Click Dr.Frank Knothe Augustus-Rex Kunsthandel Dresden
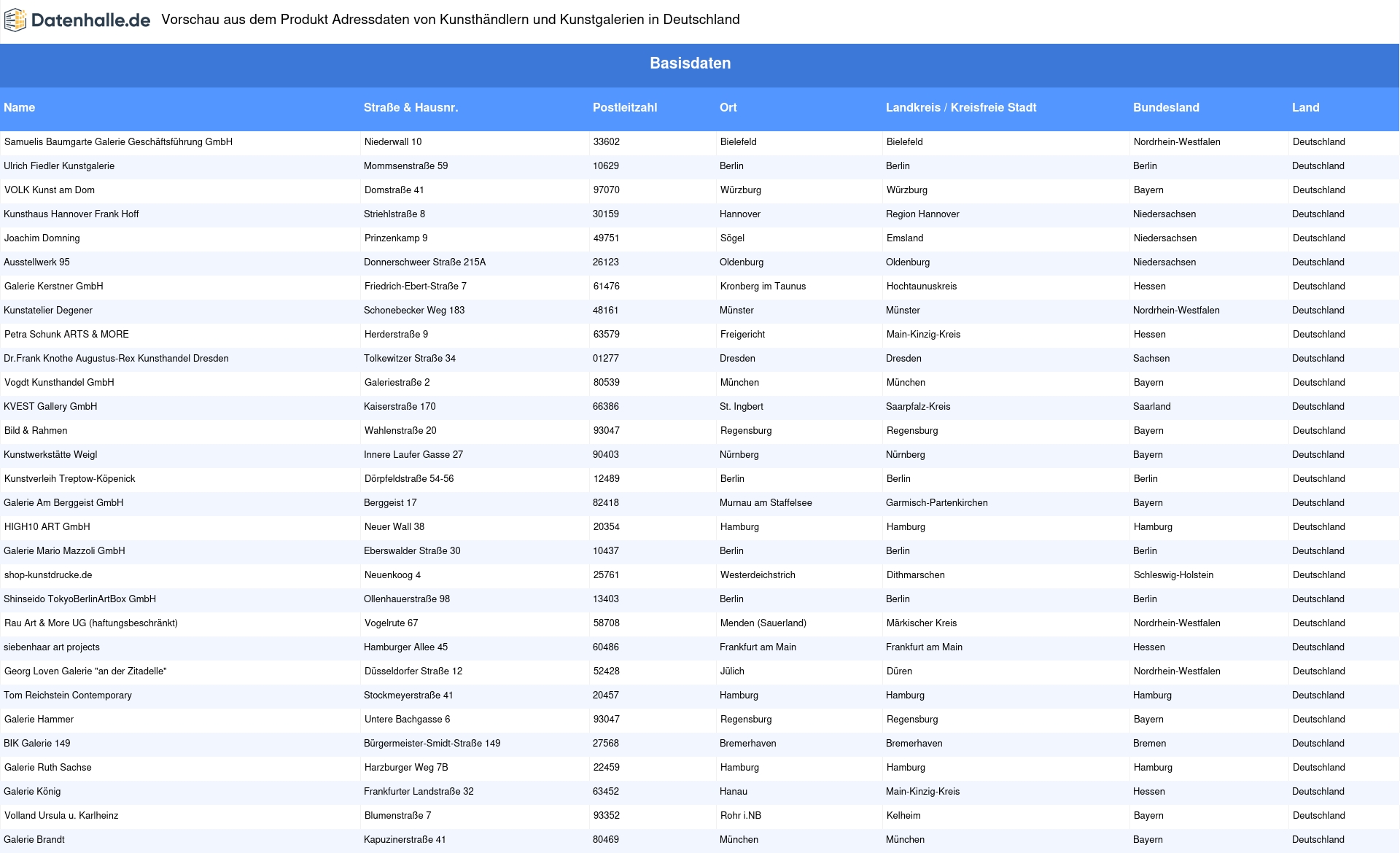This screenshot has height=853, width=1400. coord(116,359)
